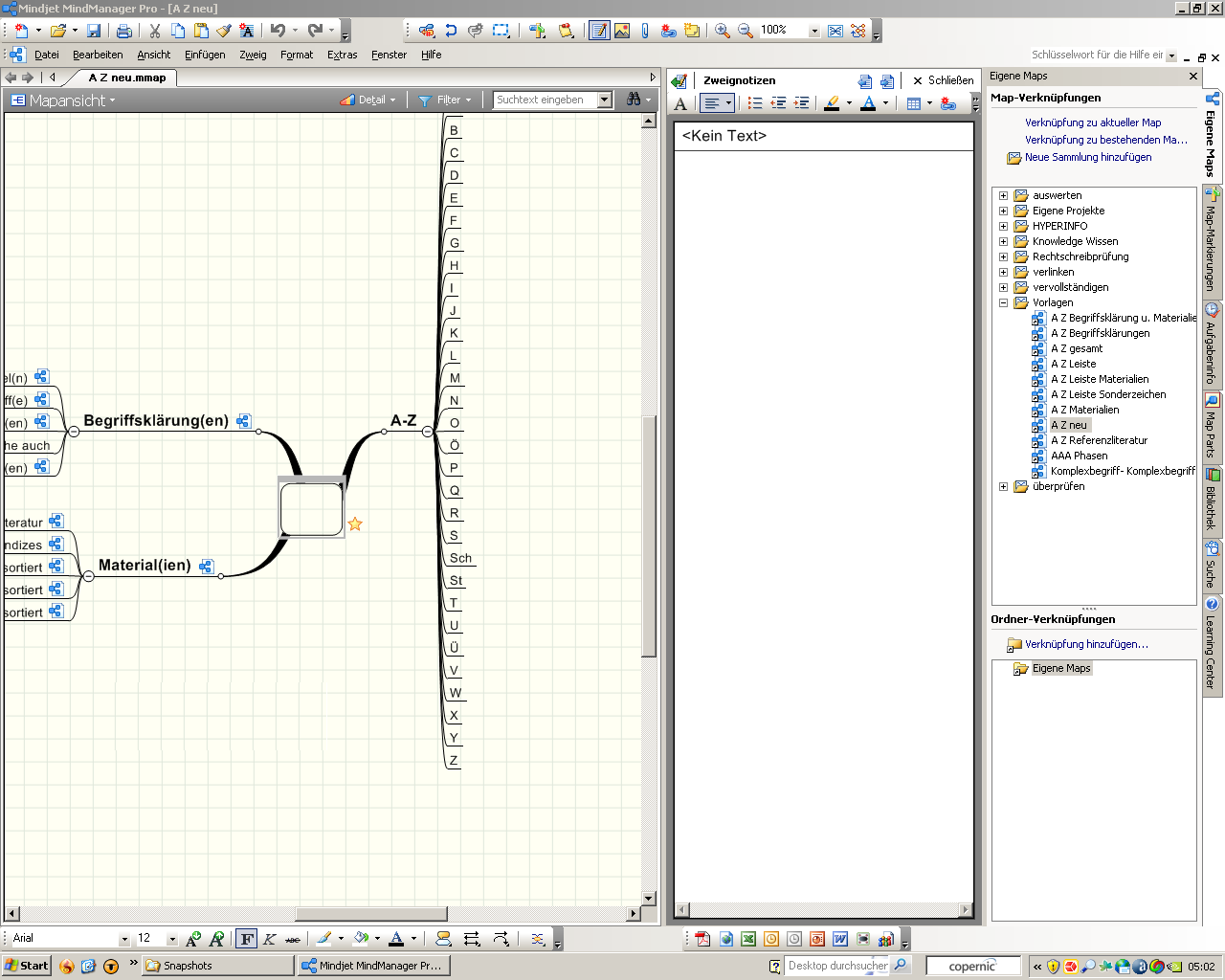Open the Extras menu

point(342,55)
